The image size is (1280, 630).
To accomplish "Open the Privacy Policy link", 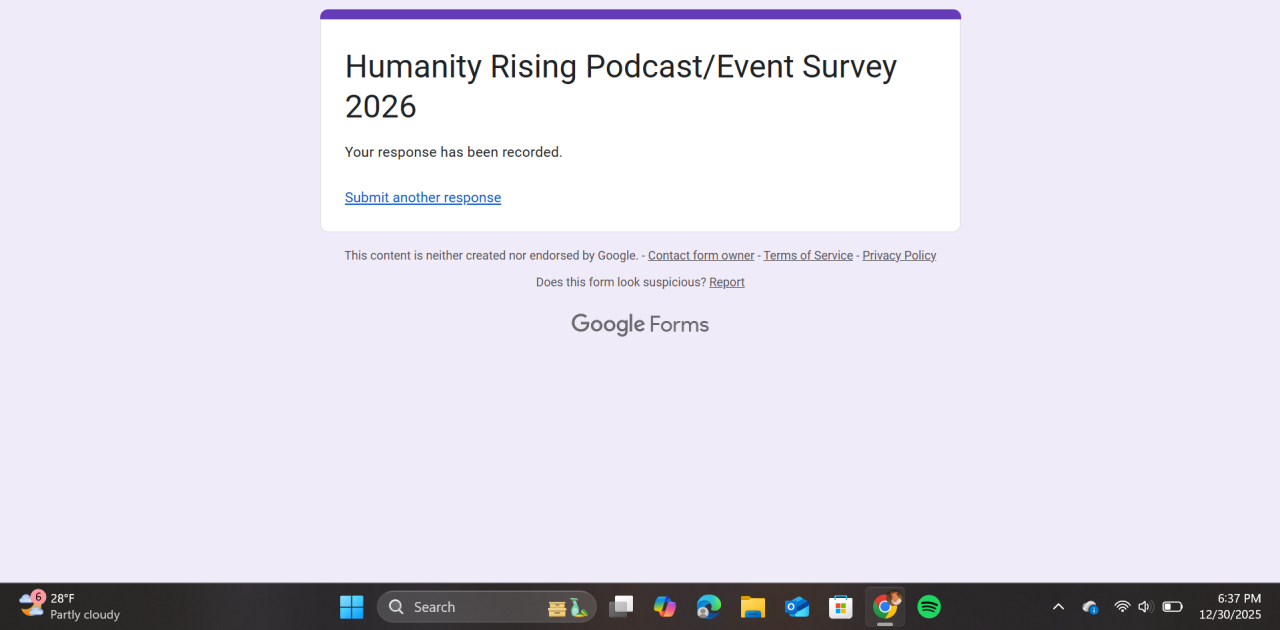I will point(899,256).
